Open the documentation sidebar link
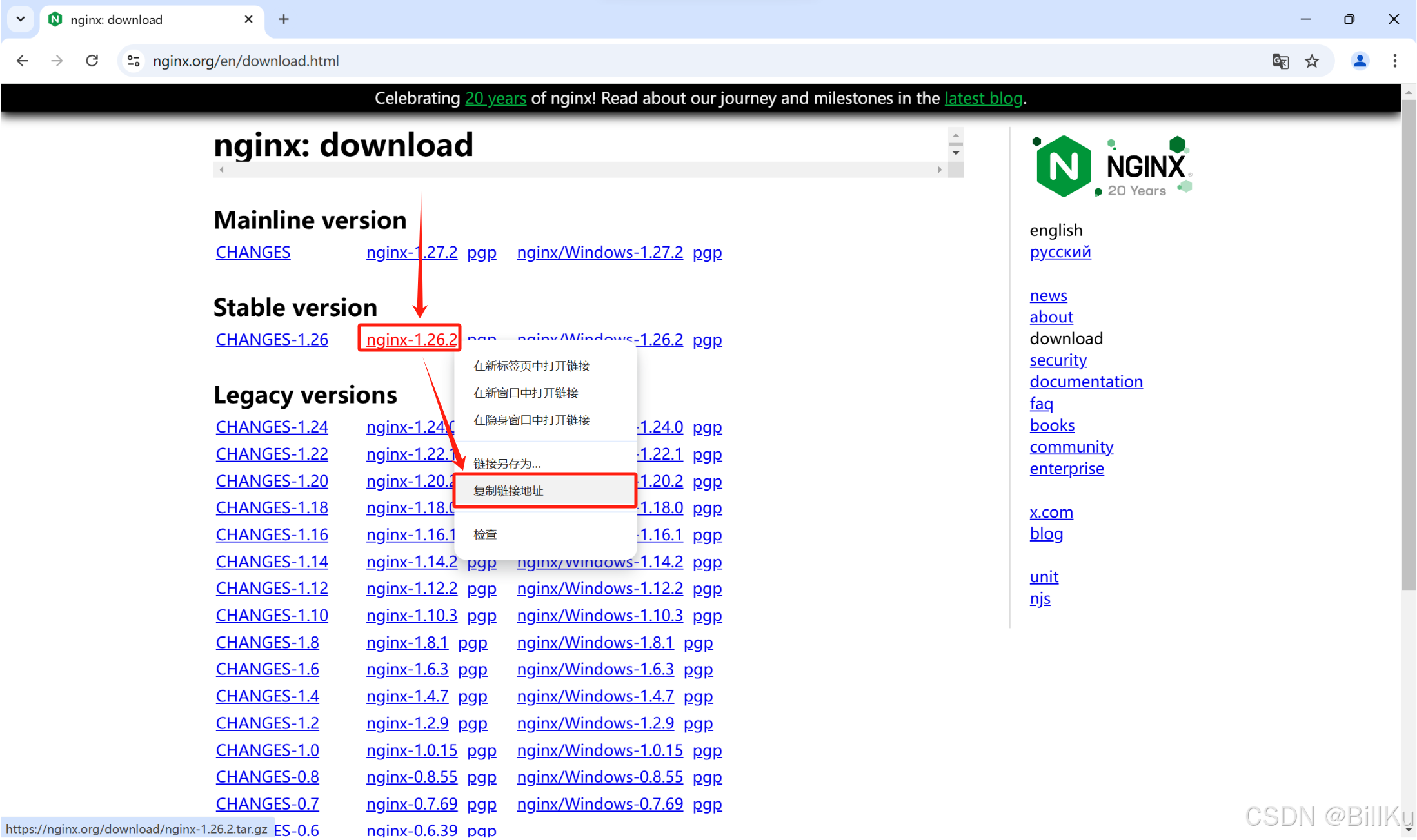Viewport: 1417px width, 840px height. 1085,381
